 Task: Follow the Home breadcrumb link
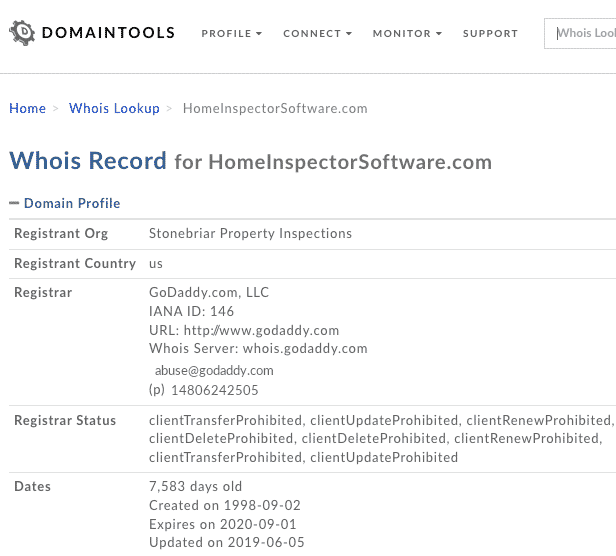click(x=28, y=108)
